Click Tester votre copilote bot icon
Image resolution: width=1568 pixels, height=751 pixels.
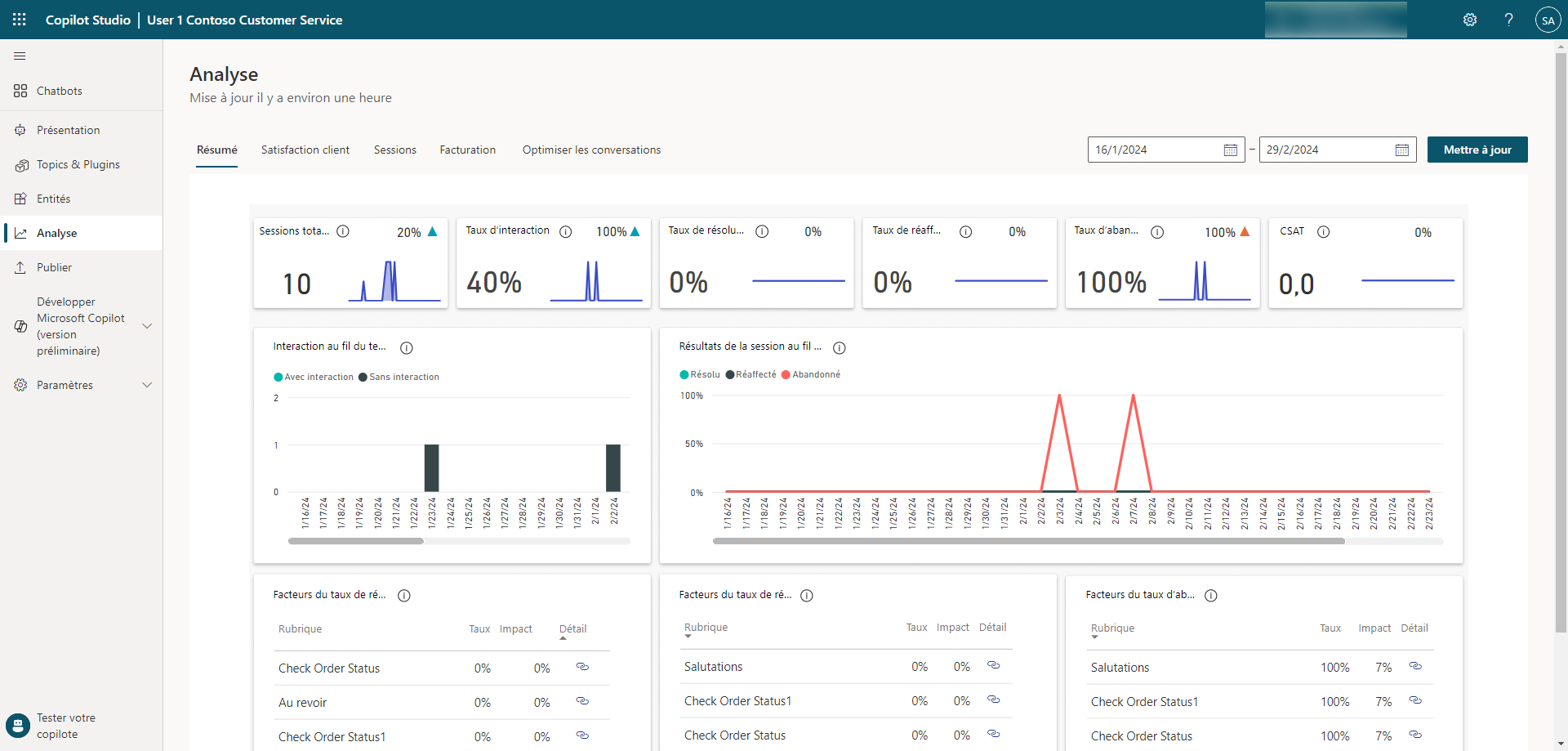[x=18, y=726]
